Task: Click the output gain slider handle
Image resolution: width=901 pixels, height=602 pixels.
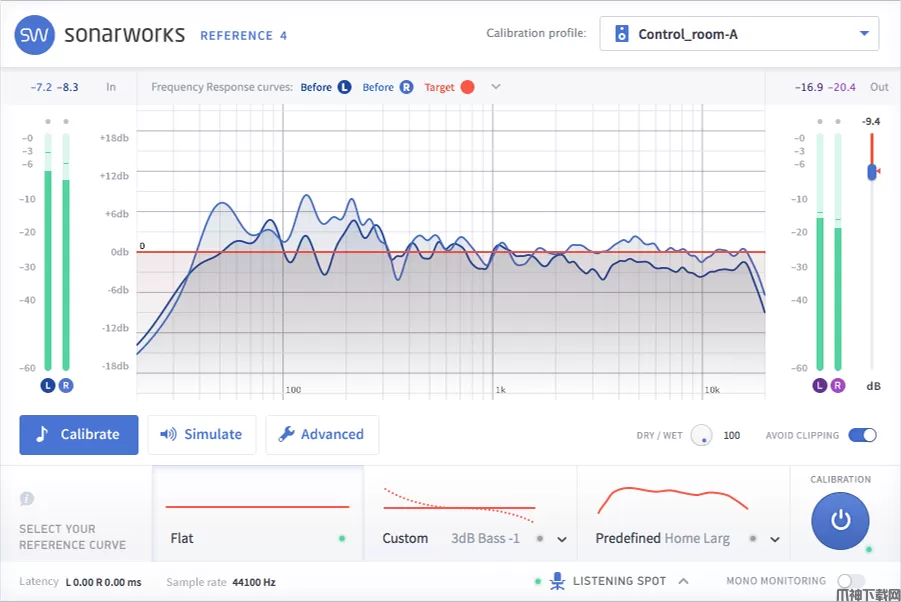Action: 872,172
